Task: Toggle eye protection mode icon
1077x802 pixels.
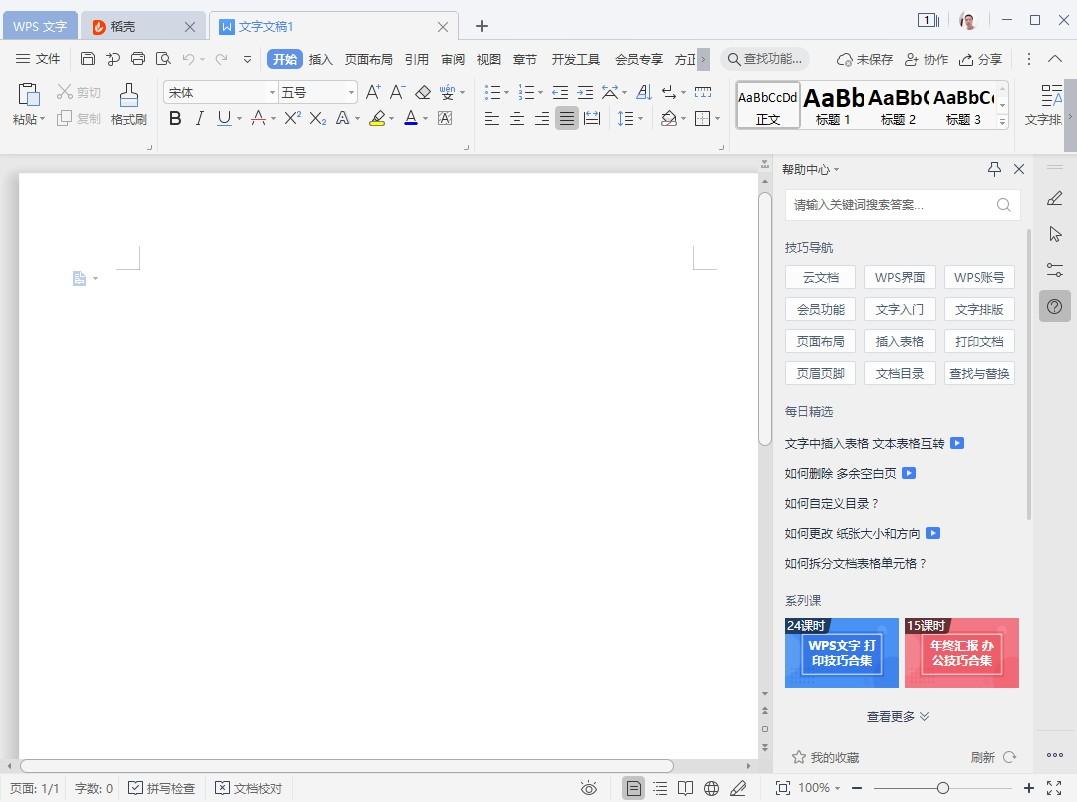Action: pos(589,788)
